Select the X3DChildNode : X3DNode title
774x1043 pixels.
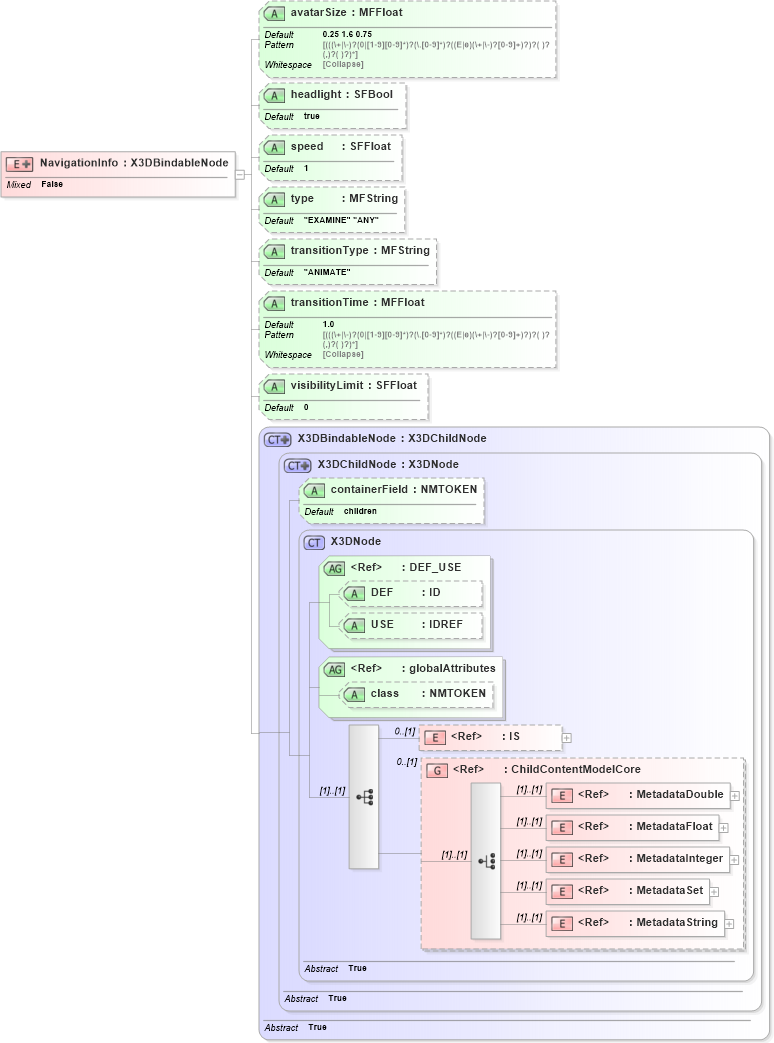388,464
